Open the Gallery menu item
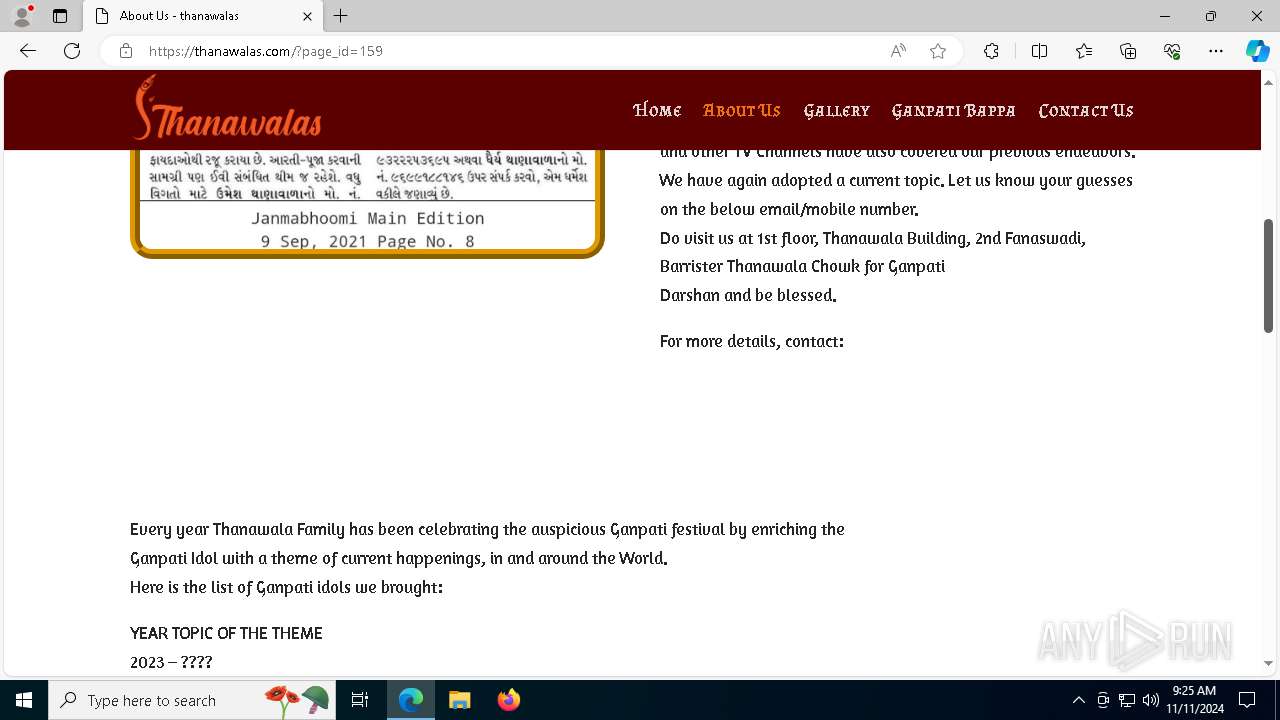The image size is (1280, 720). pyautogui.click(x=837, y=110)
